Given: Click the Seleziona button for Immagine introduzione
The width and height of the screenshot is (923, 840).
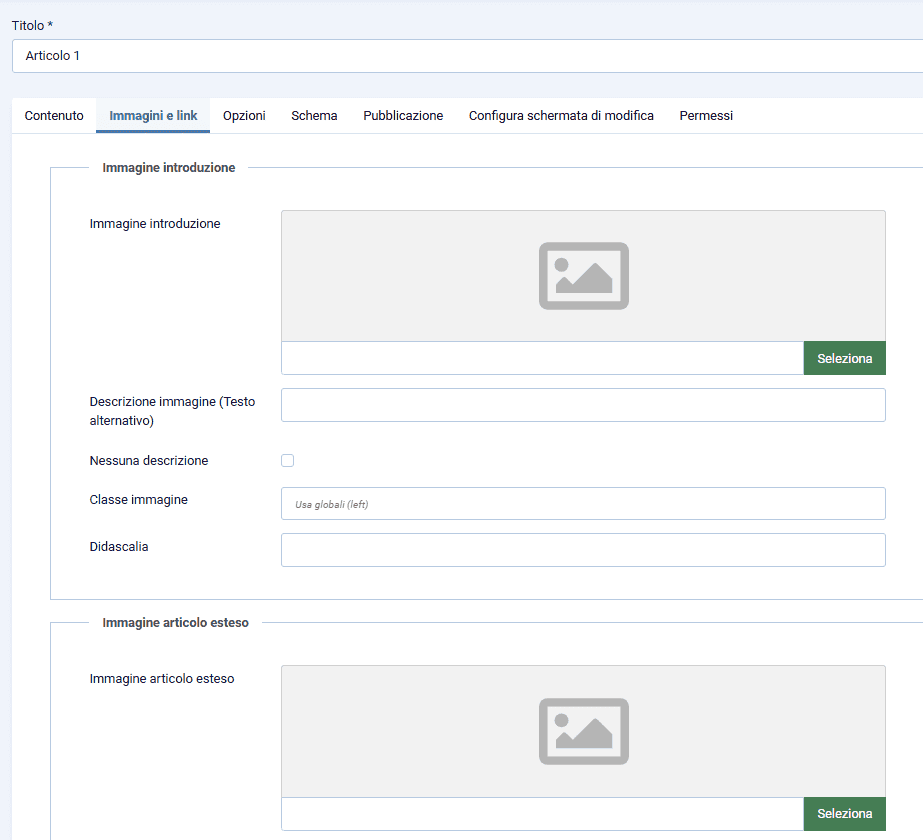Looking at the screenshot, I should pyautogui.click(x=844, y=358).
